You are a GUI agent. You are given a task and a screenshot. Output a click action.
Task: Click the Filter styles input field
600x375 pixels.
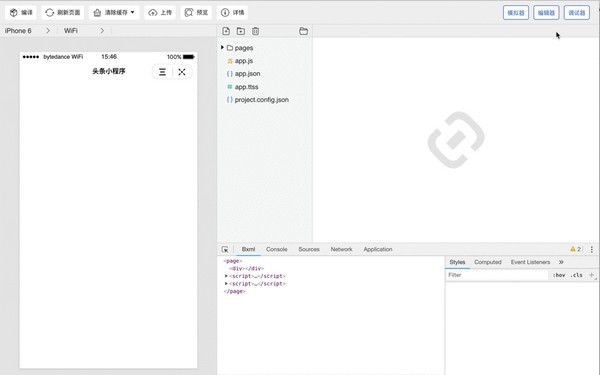tap(497, 275)
